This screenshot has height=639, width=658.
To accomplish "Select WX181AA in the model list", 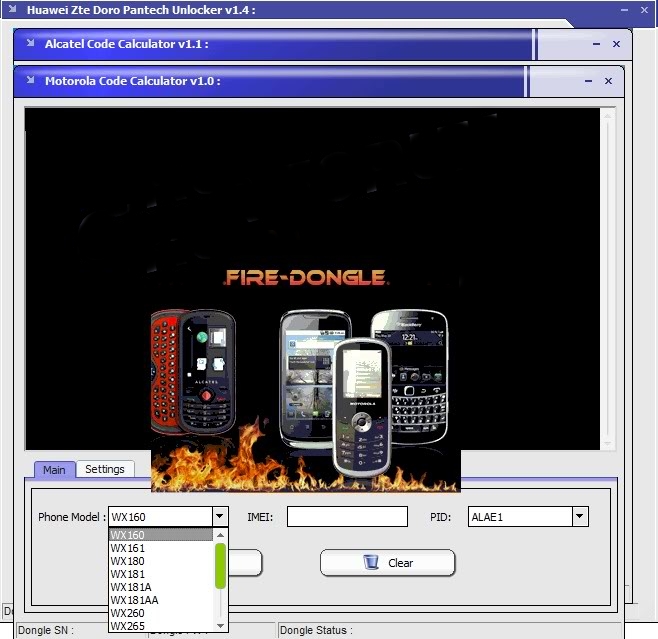I will coord(161,600).
